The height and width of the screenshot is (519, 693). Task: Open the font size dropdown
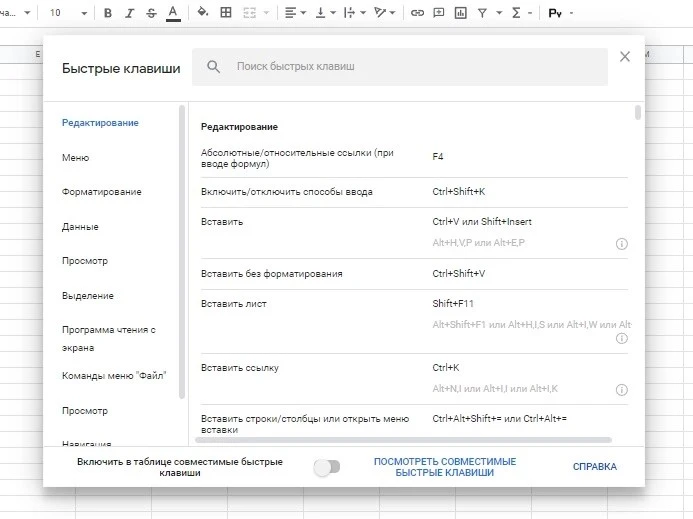[x=67, y=13]
